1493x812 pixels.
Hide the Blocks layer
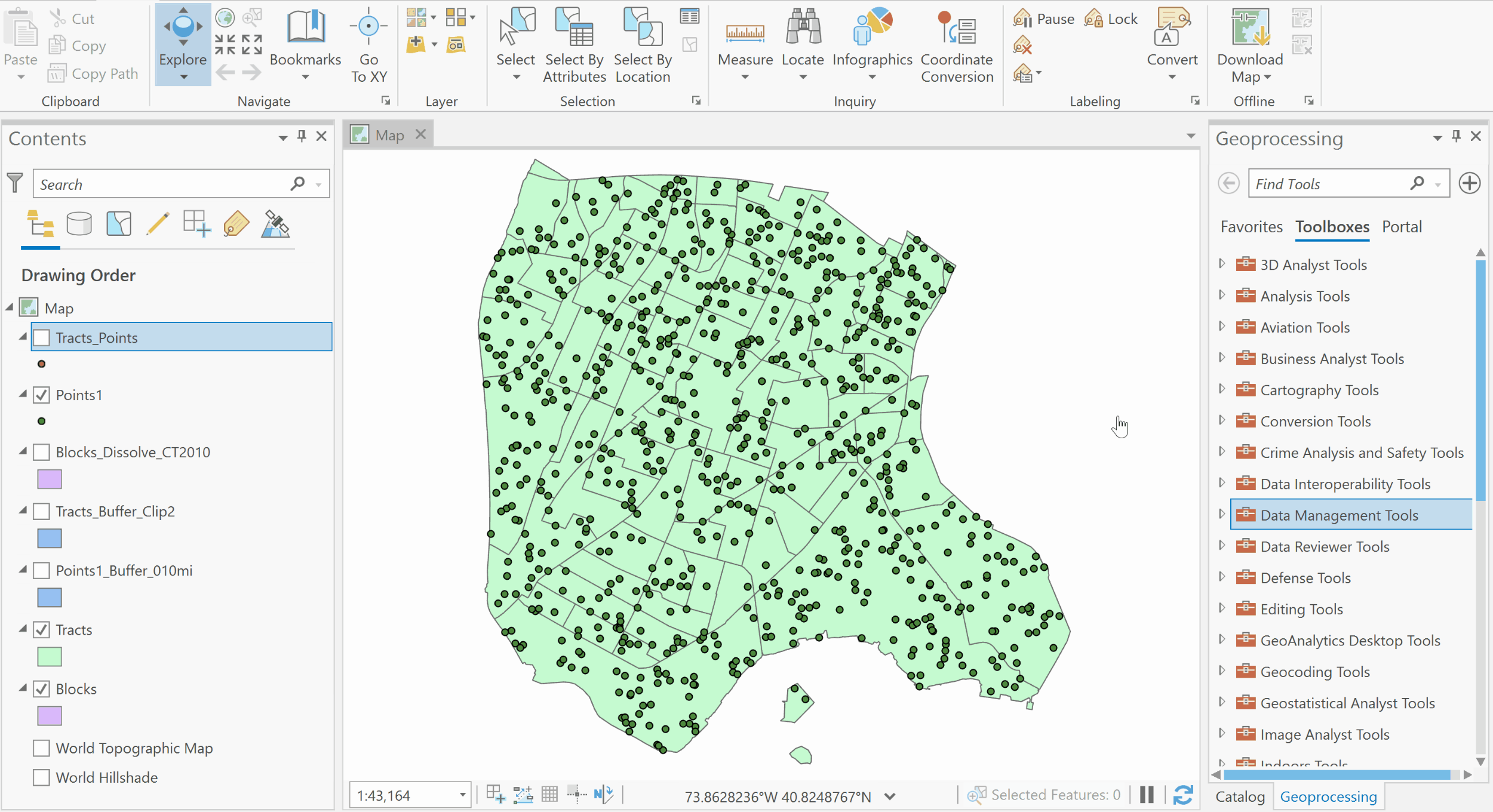[x=41, y=689]
